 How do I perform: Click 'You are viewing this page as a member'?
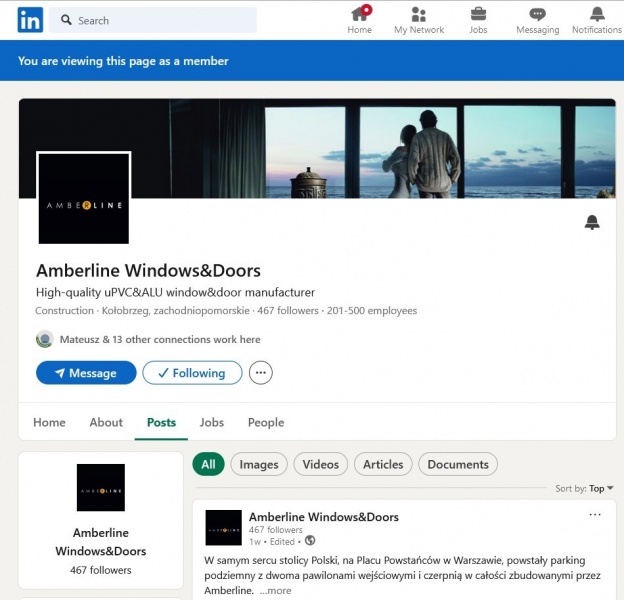tap(123, 61)
